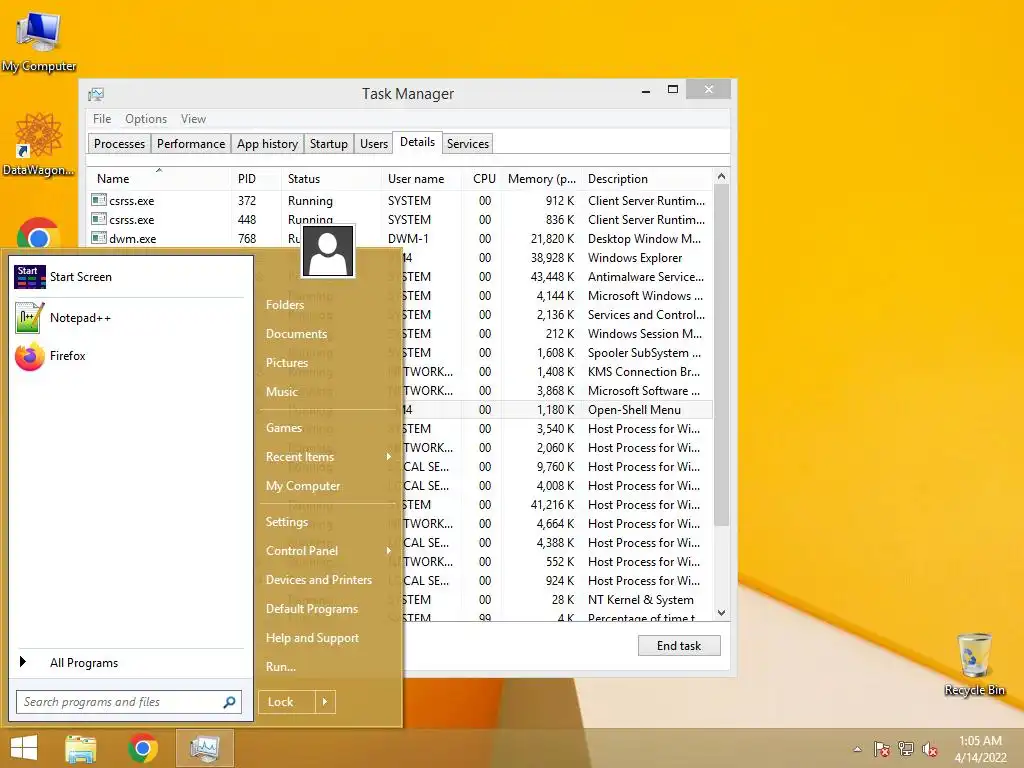Open Default Programs from Start menu
Viewport: 1024px width, 768px height.
click(328, 609)
